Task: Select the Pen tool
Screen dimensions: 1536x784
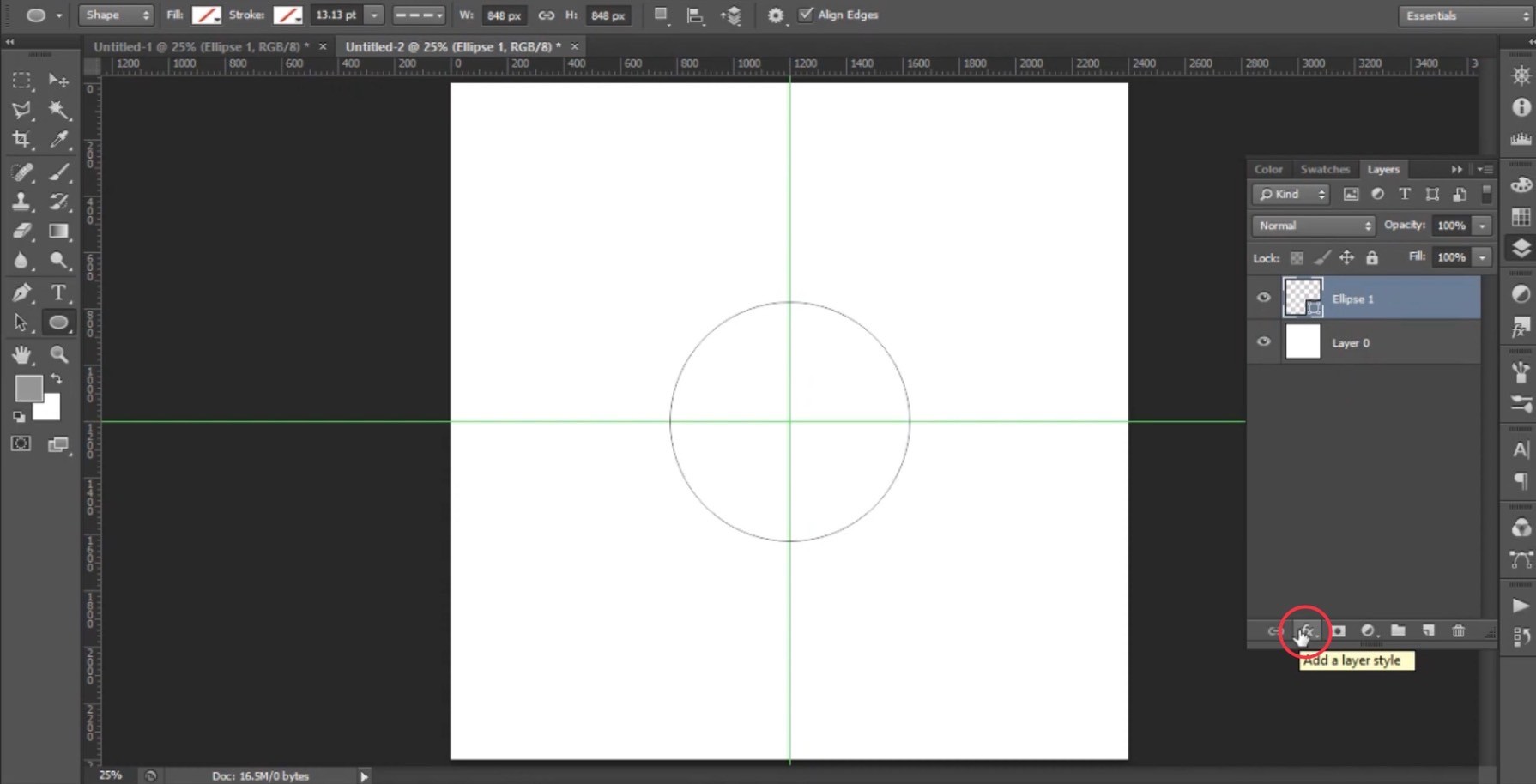Action: coord(21,292)
